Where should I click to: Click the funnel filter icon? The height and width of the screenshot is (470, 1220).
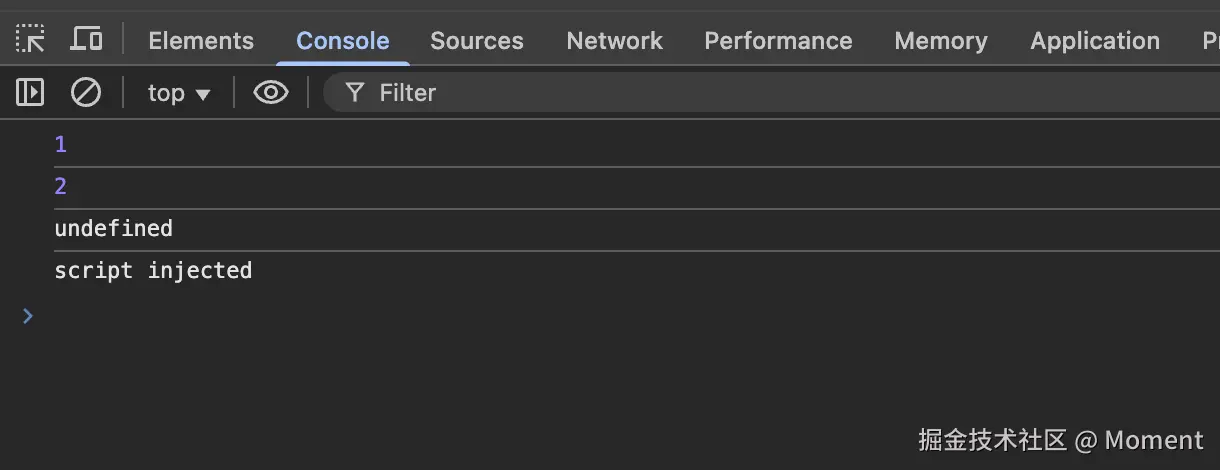coord(354,93)
